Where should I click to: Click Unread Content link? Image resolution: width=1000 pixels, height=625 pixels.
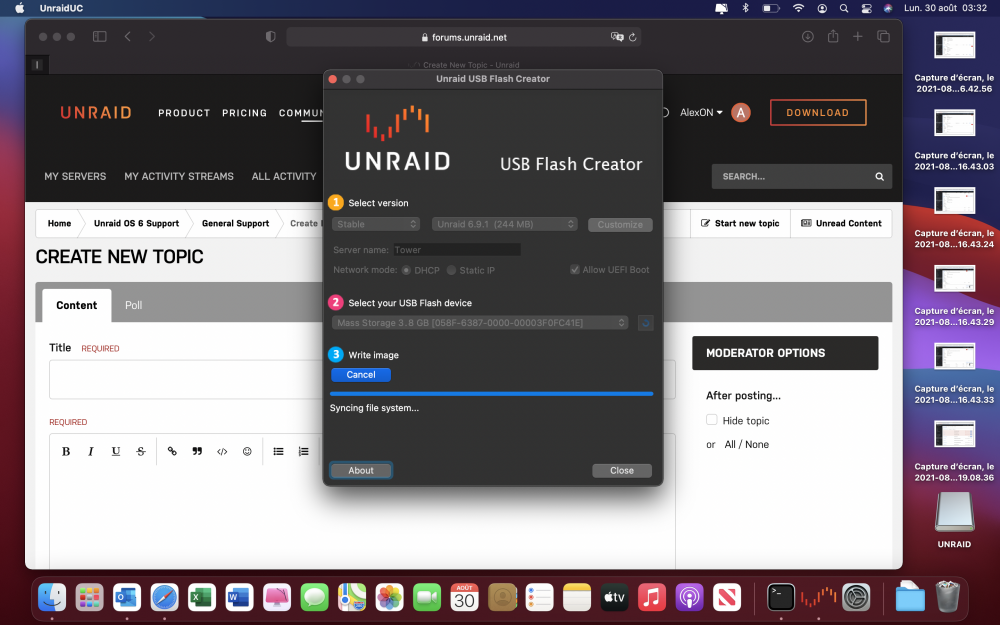pyautogui.click(x=841, y=223)
